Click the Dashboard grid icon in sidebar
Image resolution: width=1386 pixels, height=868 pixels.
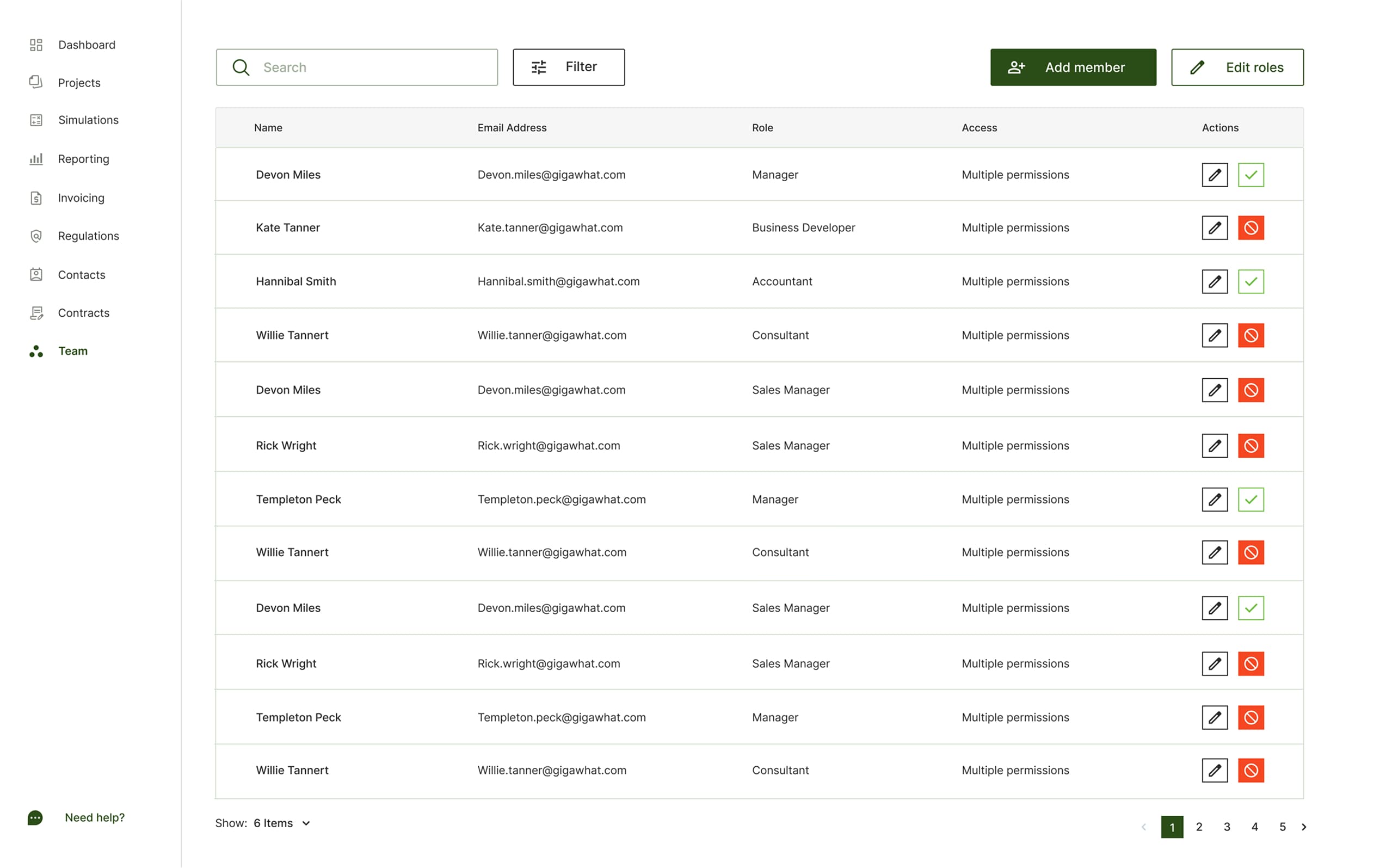36,45
